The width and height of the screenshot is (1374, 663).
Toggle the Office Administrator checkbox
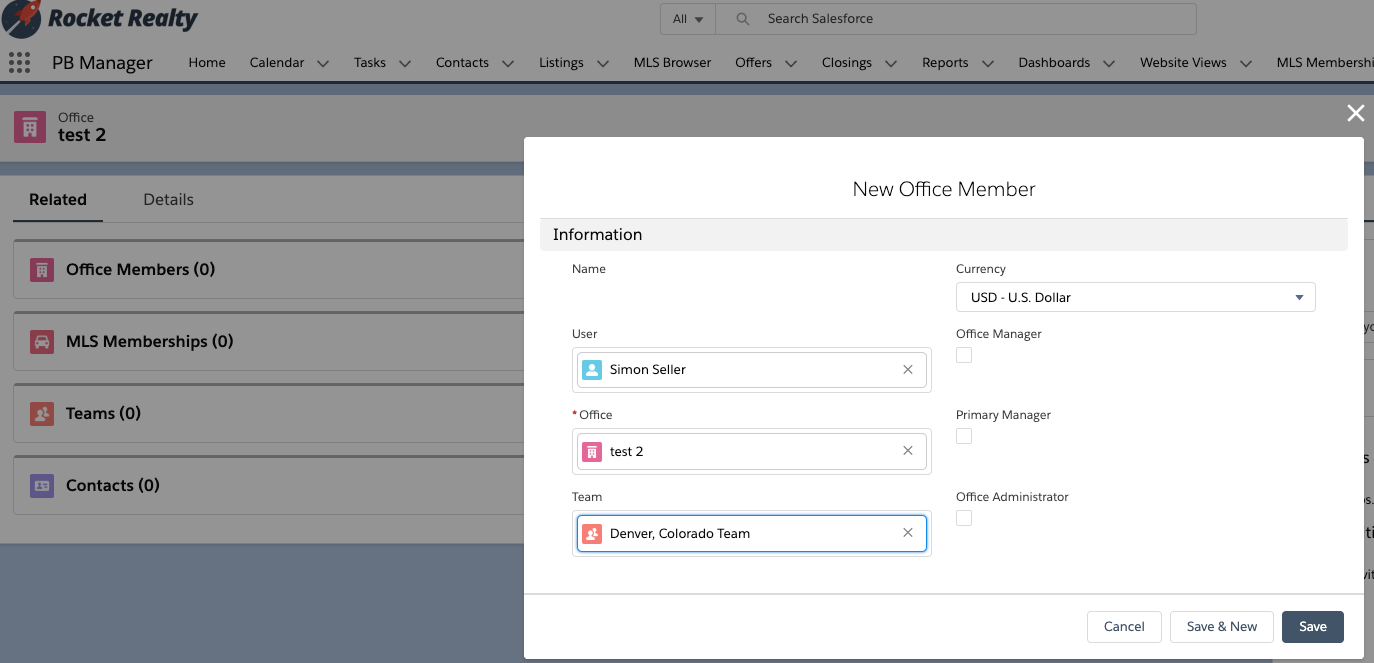[x=963, y=518]
